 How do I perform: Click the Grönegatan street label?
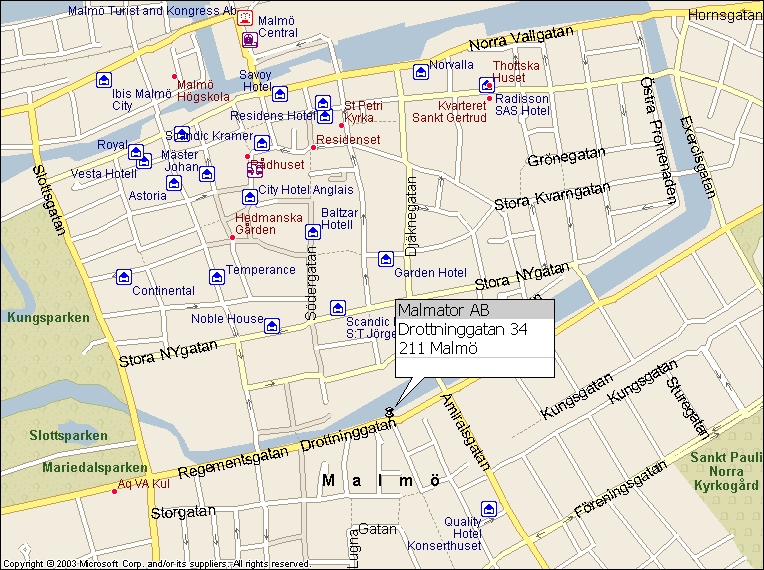click(566, 156)
